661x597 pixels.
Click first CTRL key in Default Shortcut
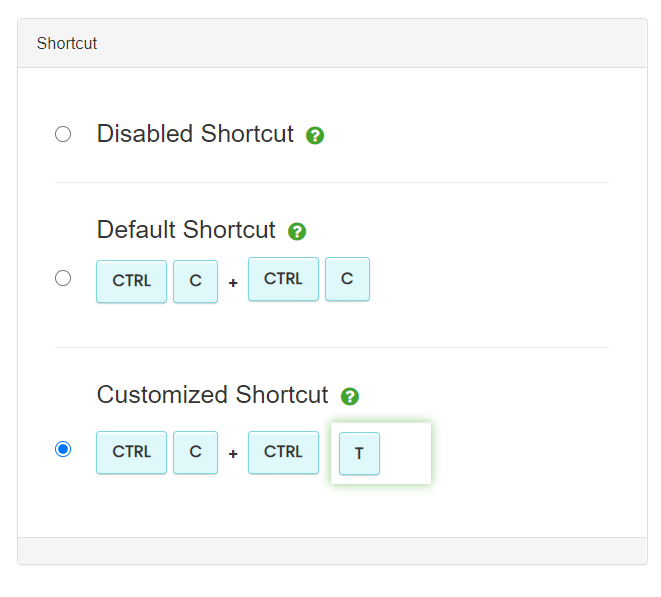pos(132,281)
